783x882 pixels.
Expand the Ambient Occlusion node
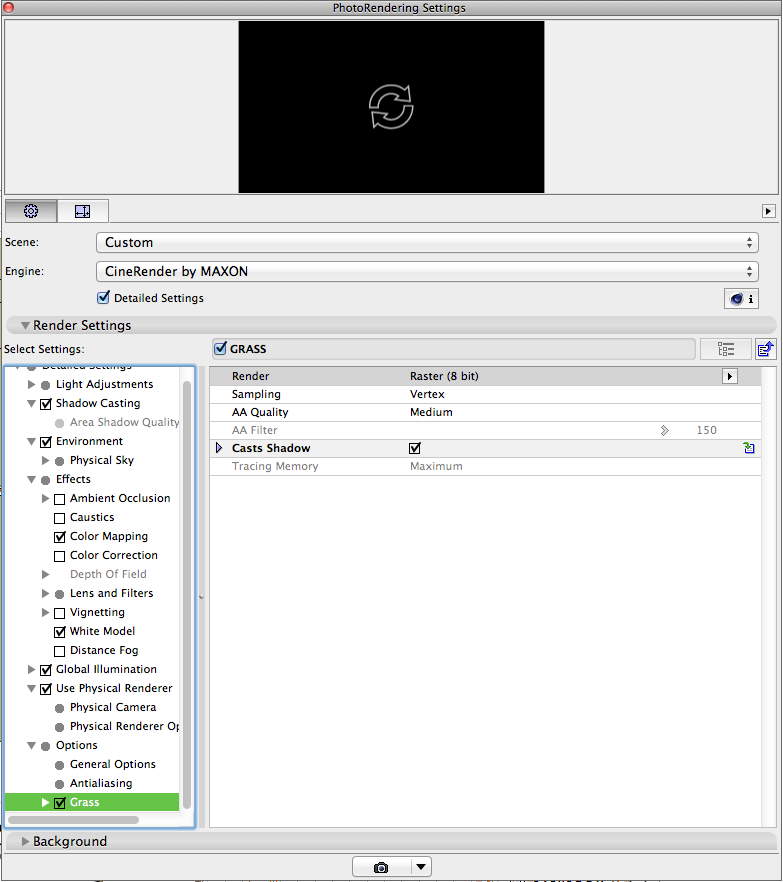coord(46,498)
